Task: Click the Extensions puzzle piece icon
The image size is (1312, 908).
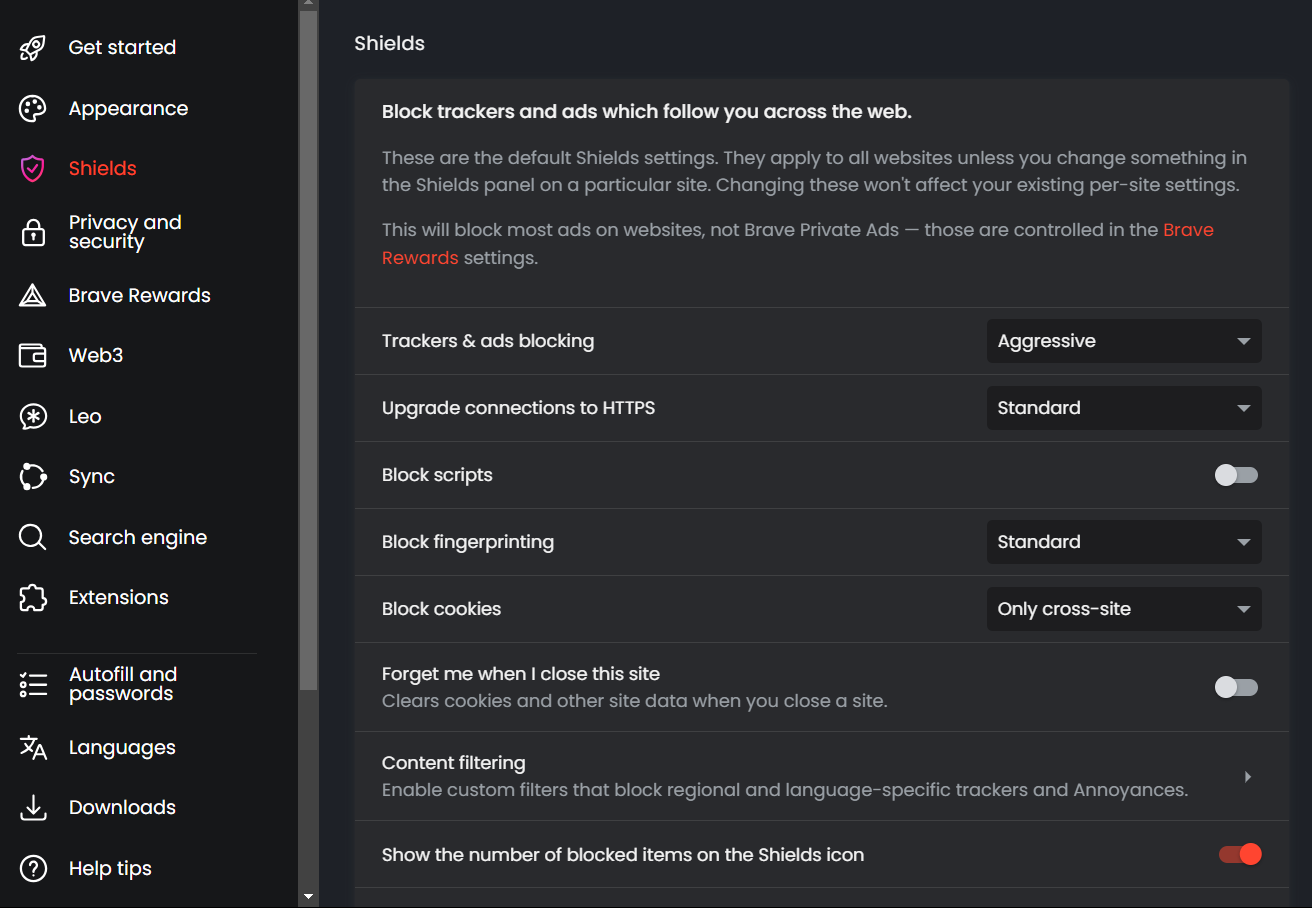Action: [x=33, y=598]
